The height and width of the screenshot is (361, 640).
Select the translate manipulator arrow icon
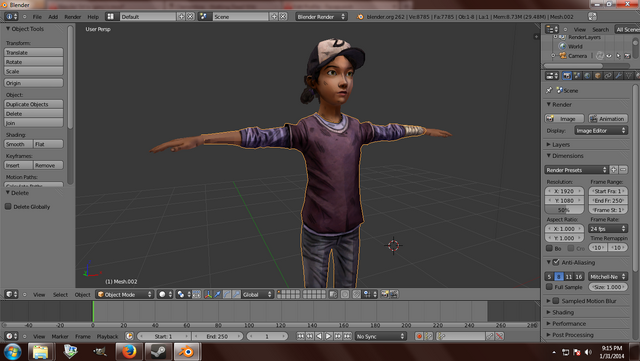click(x=218, y=294)
